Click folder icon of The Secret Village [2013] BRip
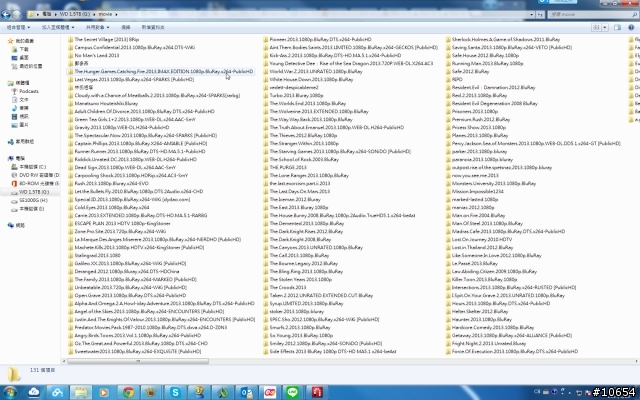 (70, 40)
